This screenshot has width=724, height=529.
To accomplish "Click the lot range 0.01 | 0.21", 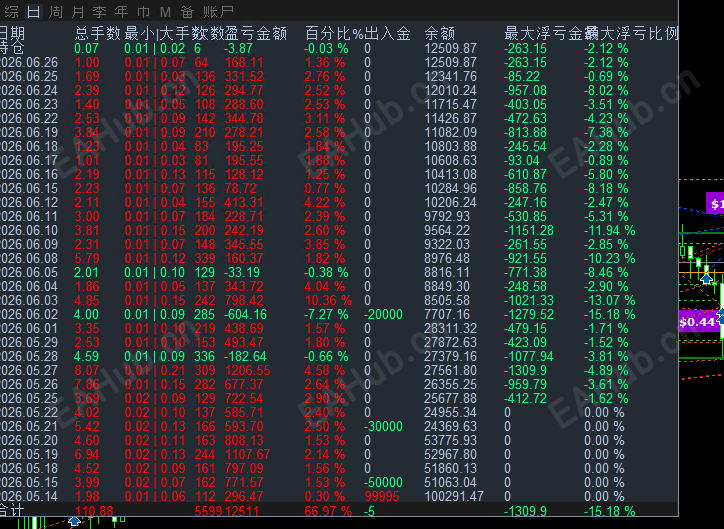I will [x=155, y=370].
